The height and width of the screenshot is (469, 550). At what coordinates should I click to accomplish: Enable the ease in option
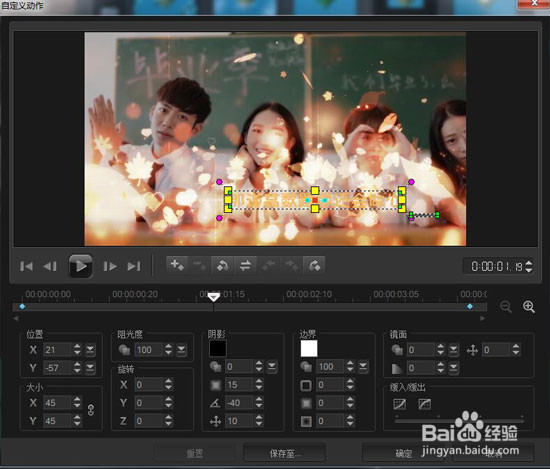[400, 404]
